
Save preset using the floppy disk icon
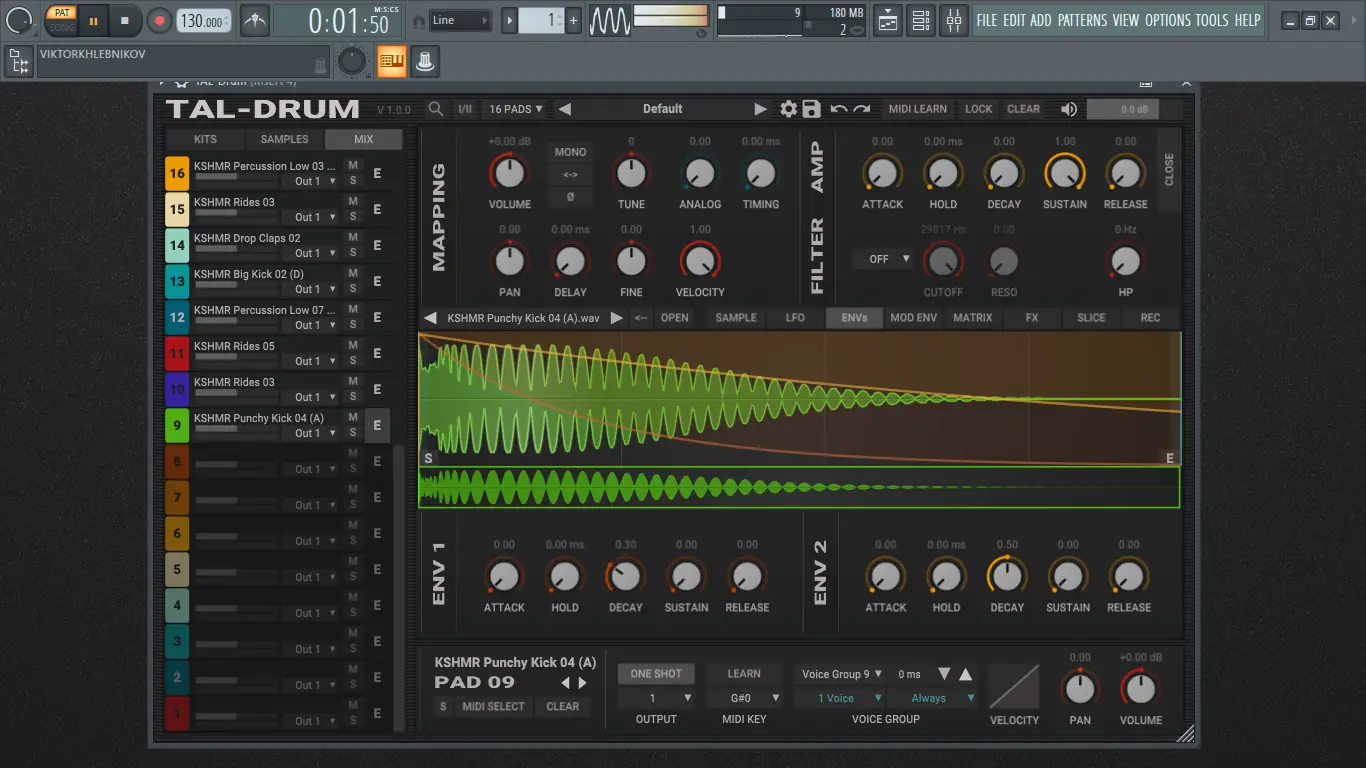coord(811,109)
